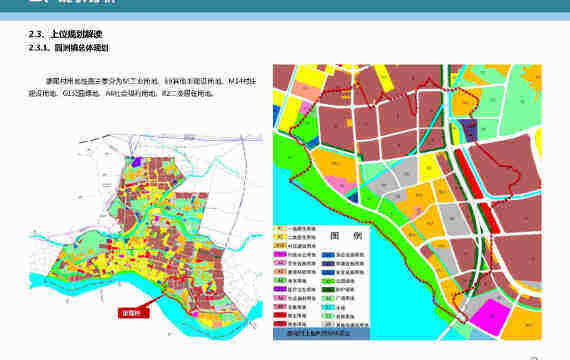Image resolution: width=570 pixels, height=360 pixels.
Task: Click the body paragraph text under headings
Action: (x=142, y=87)
